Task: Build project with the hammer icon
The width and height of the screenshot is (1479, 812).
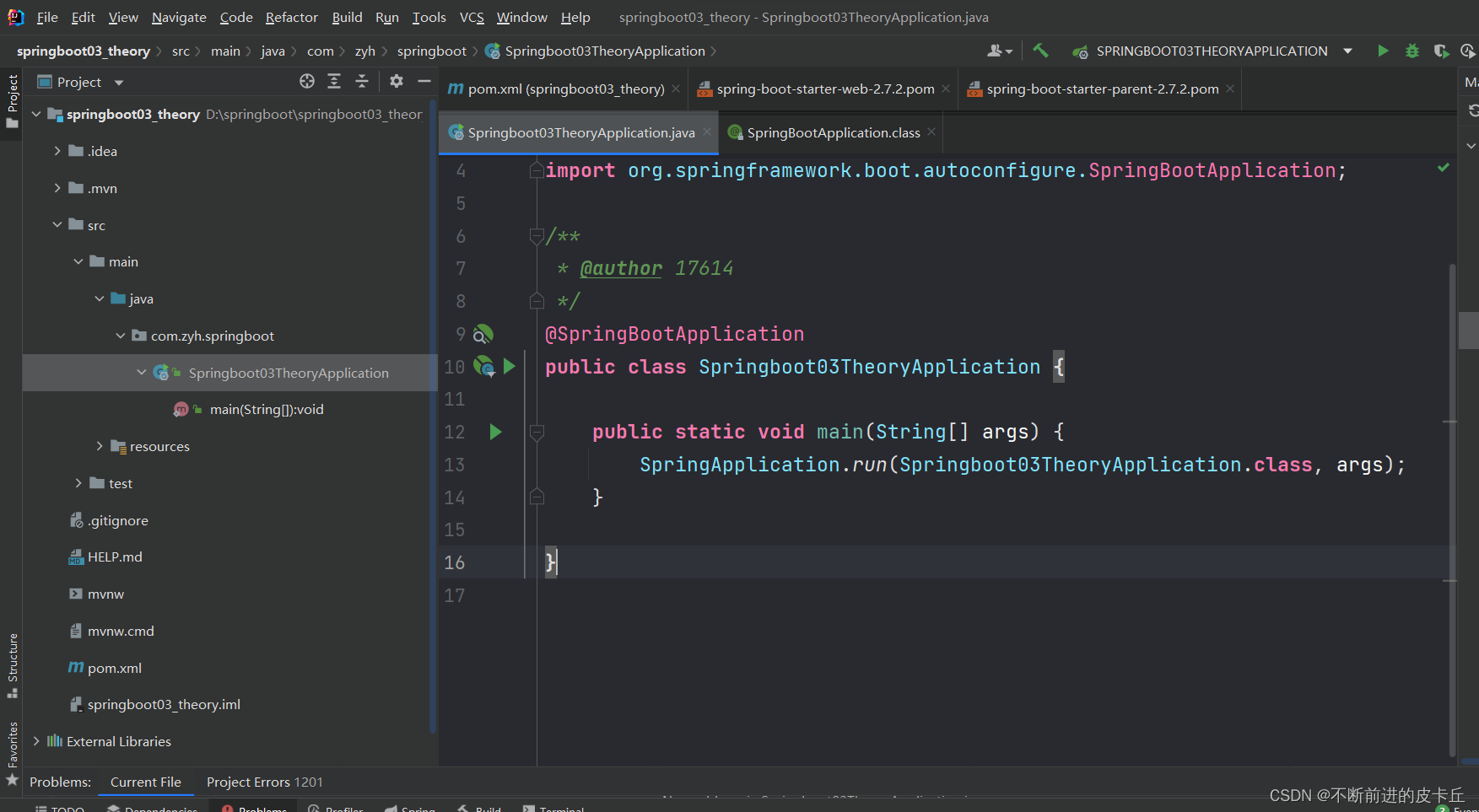Action: click(x=1040, y=51)
